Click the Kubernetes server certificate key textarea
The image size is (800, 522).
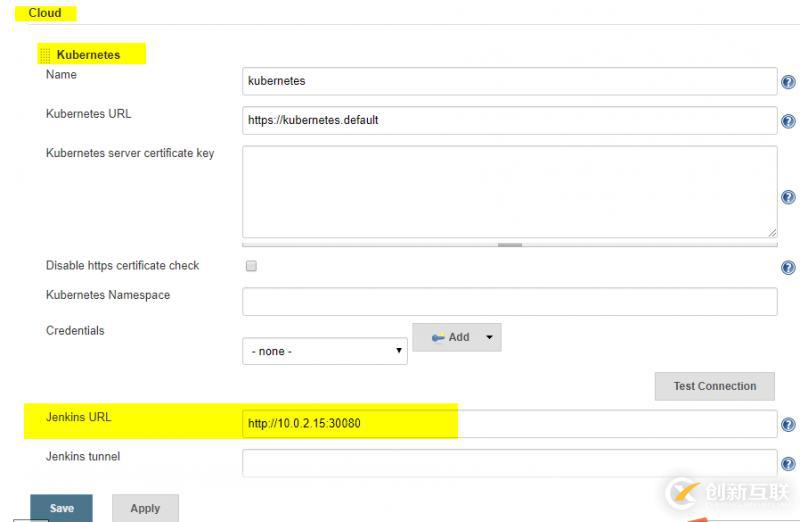[509, 192]
